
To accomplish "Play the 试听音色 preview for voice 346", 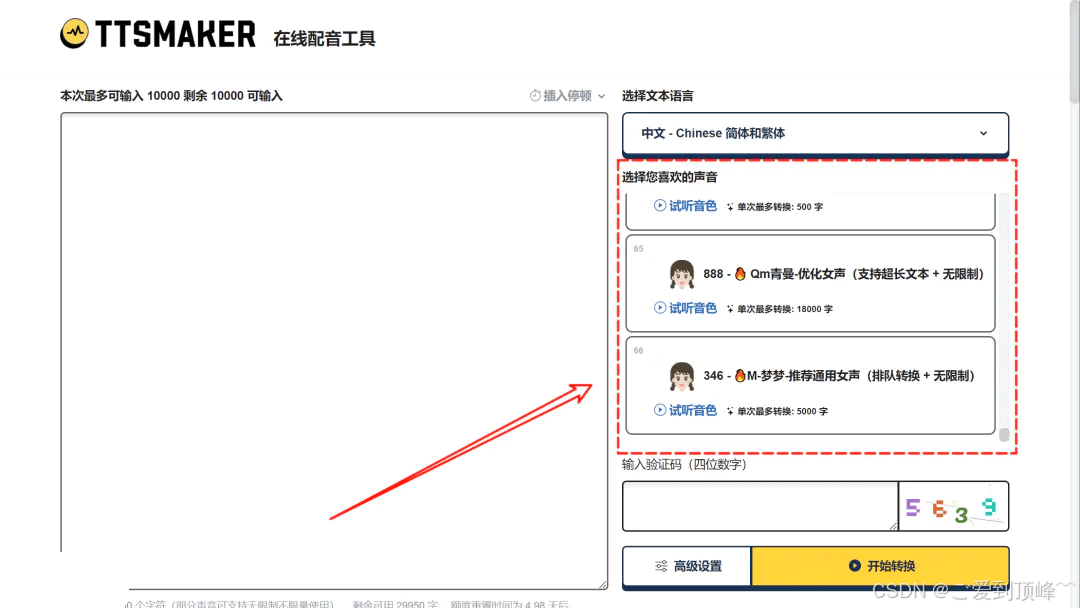I will tap(685, 410).
